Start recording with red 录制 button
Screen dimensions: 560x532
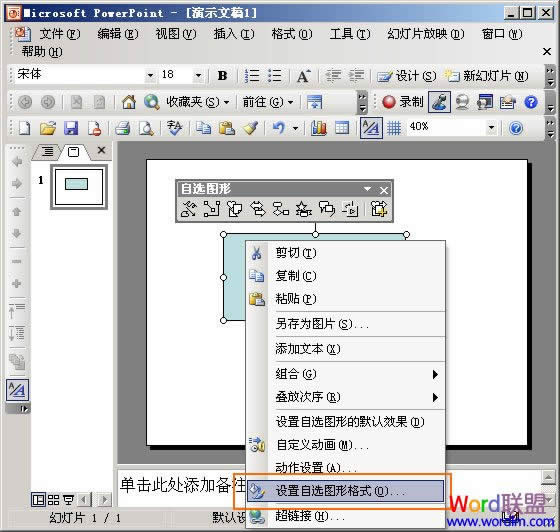point(402,102)
